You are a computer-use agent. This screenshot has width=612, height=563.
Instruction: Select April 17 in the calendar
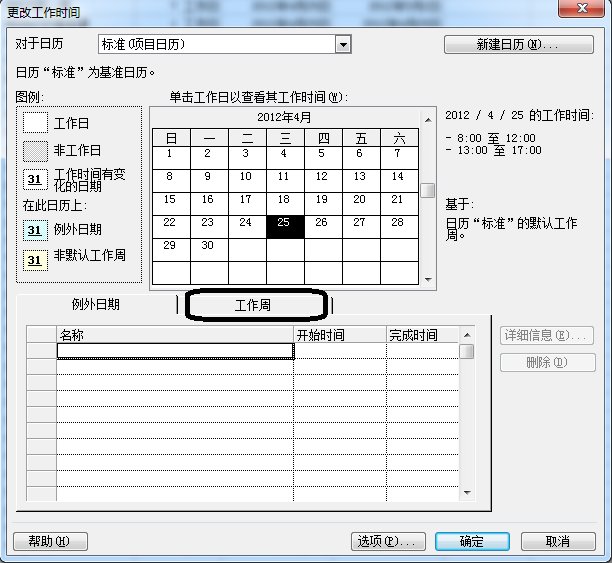(x=247, y=204)
